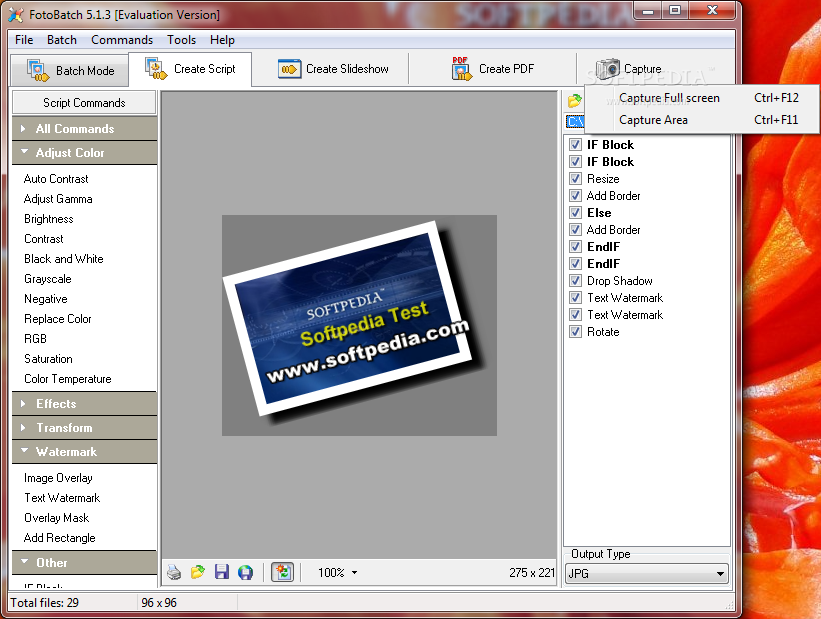Click the preview image of Softpedia Test
The height and width of the screenshot is (619, 821).
[x=359, y=325]
